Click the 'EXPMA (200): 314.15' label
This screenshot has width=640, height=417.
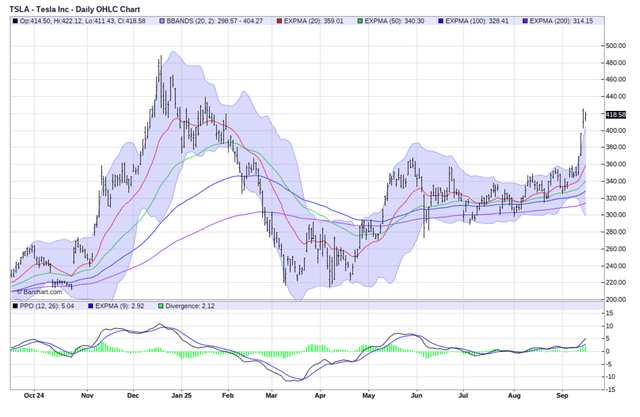click(561, 21)
